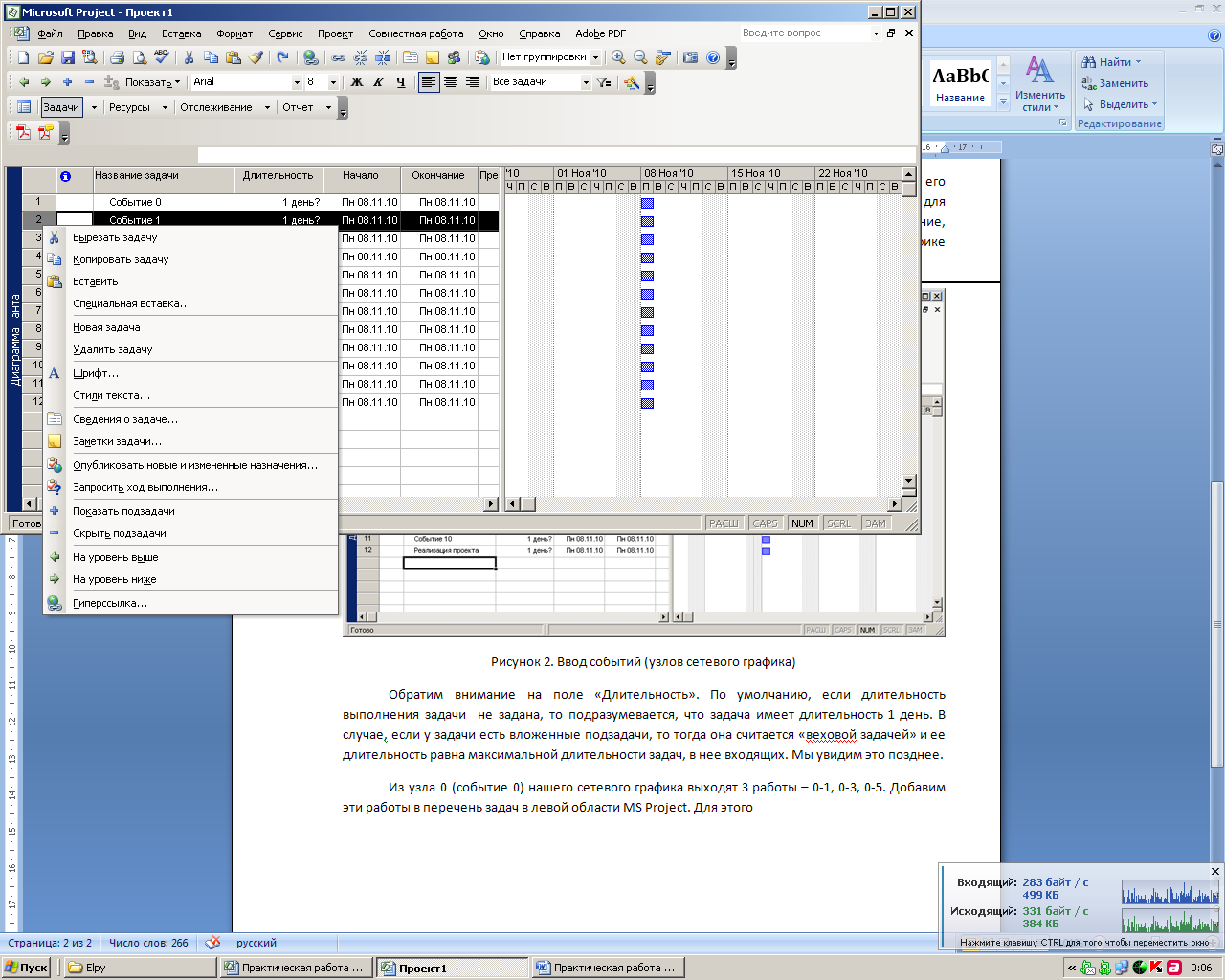Select Сведения о задаче… context menu entry
The image size is (1225, 980).
coord(190,419)
